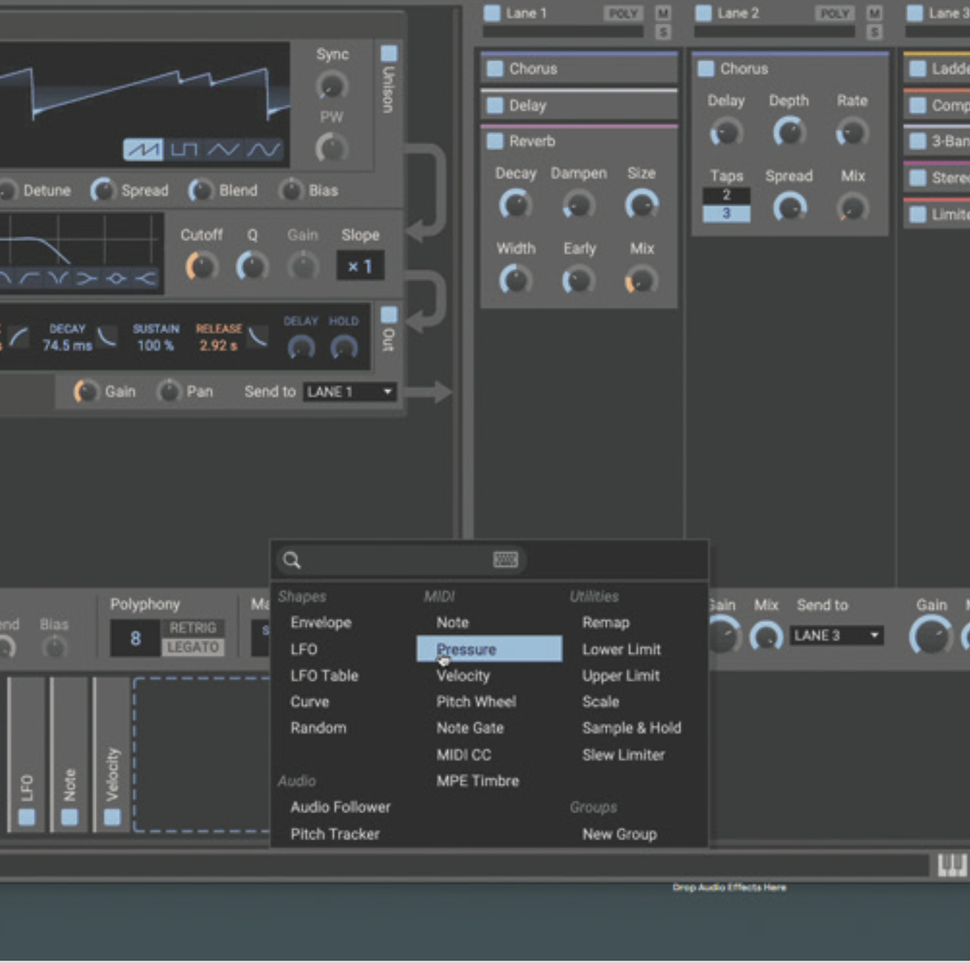Open the filter Slope x1 selector
Viewport: 970px width, 963px height.
click(360, 267)
